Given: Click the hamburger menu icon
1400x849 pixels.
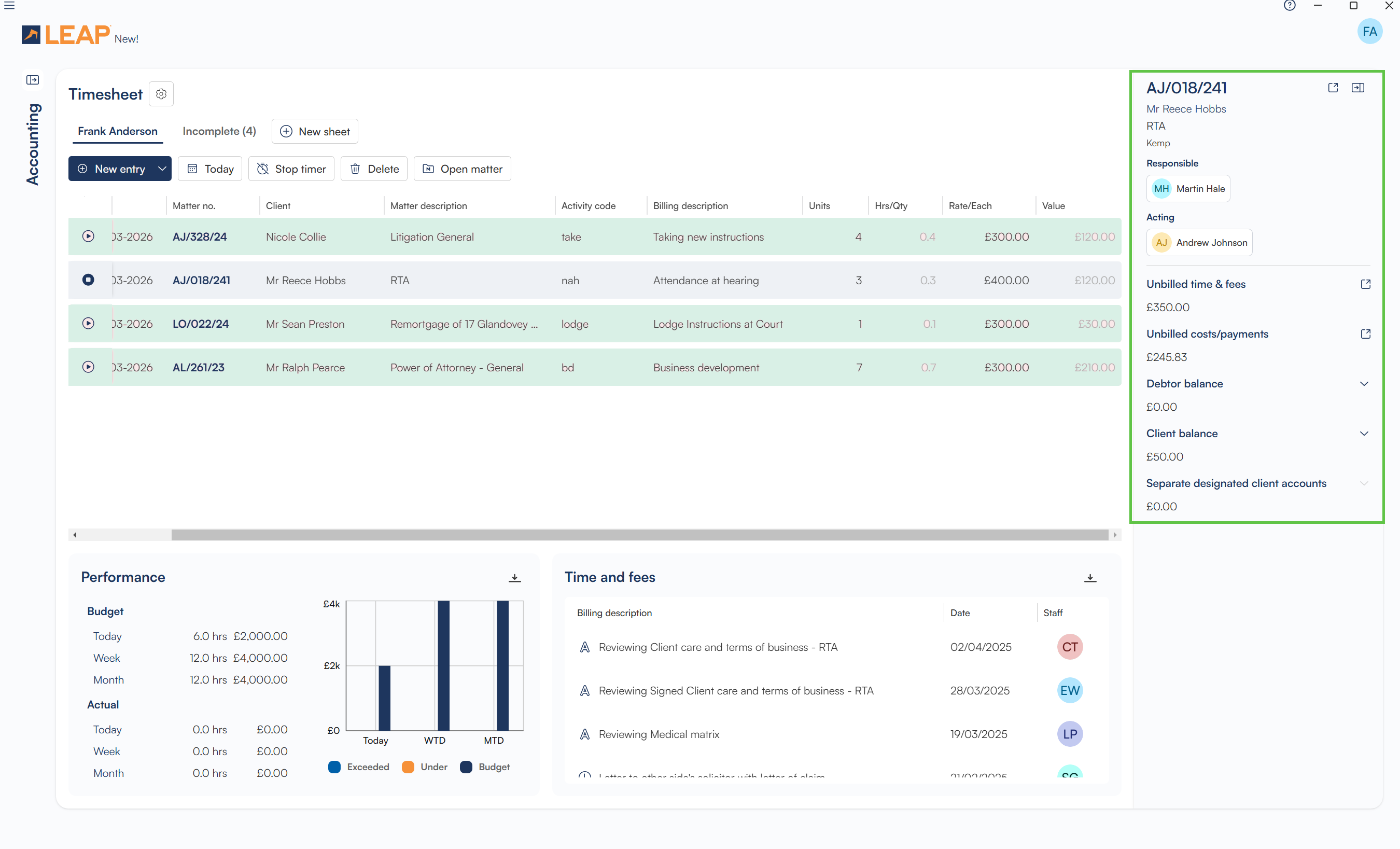Looking at the screenshot, I should [9, 6].
